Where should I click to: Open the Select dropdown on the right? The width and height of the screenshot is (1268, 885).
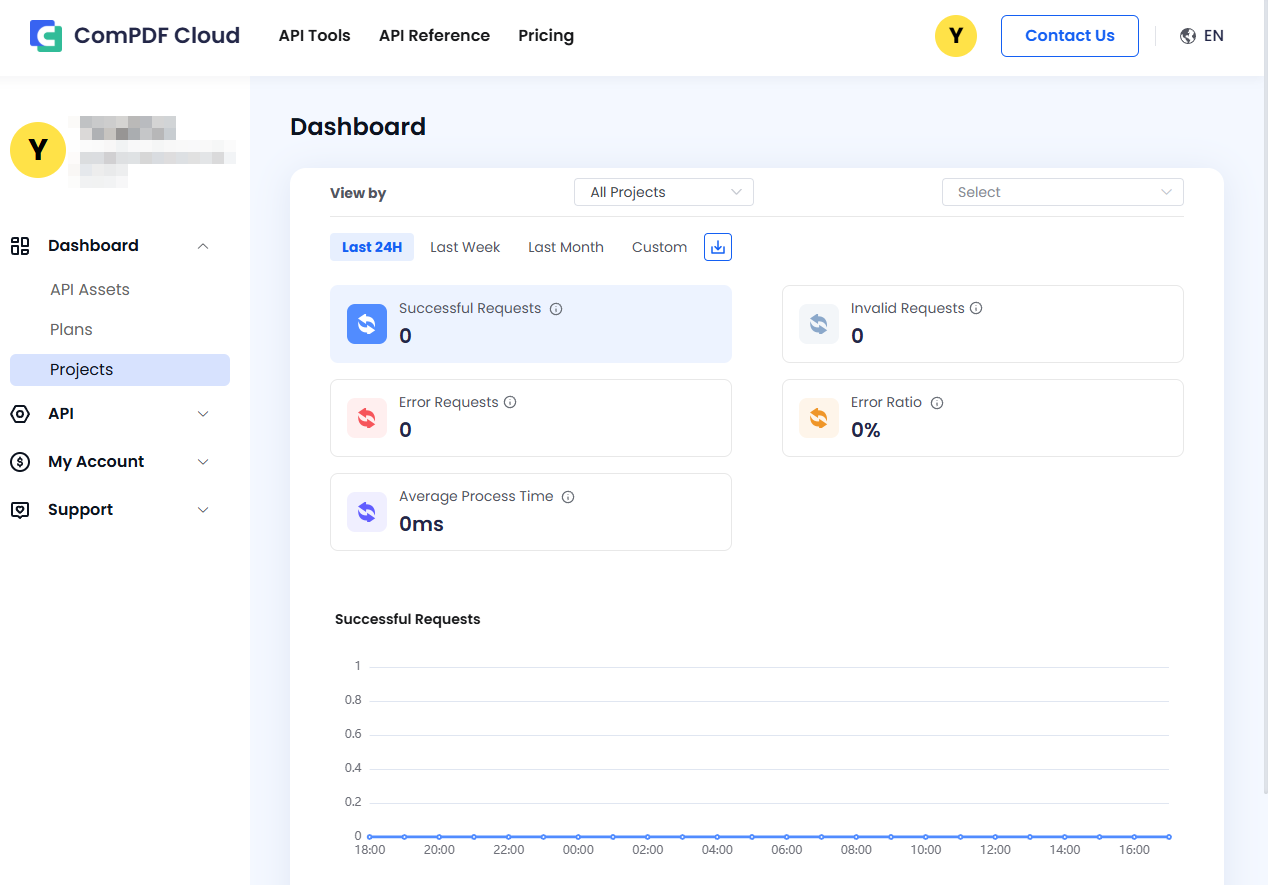pyautogui.click(x=1062, y=191)
